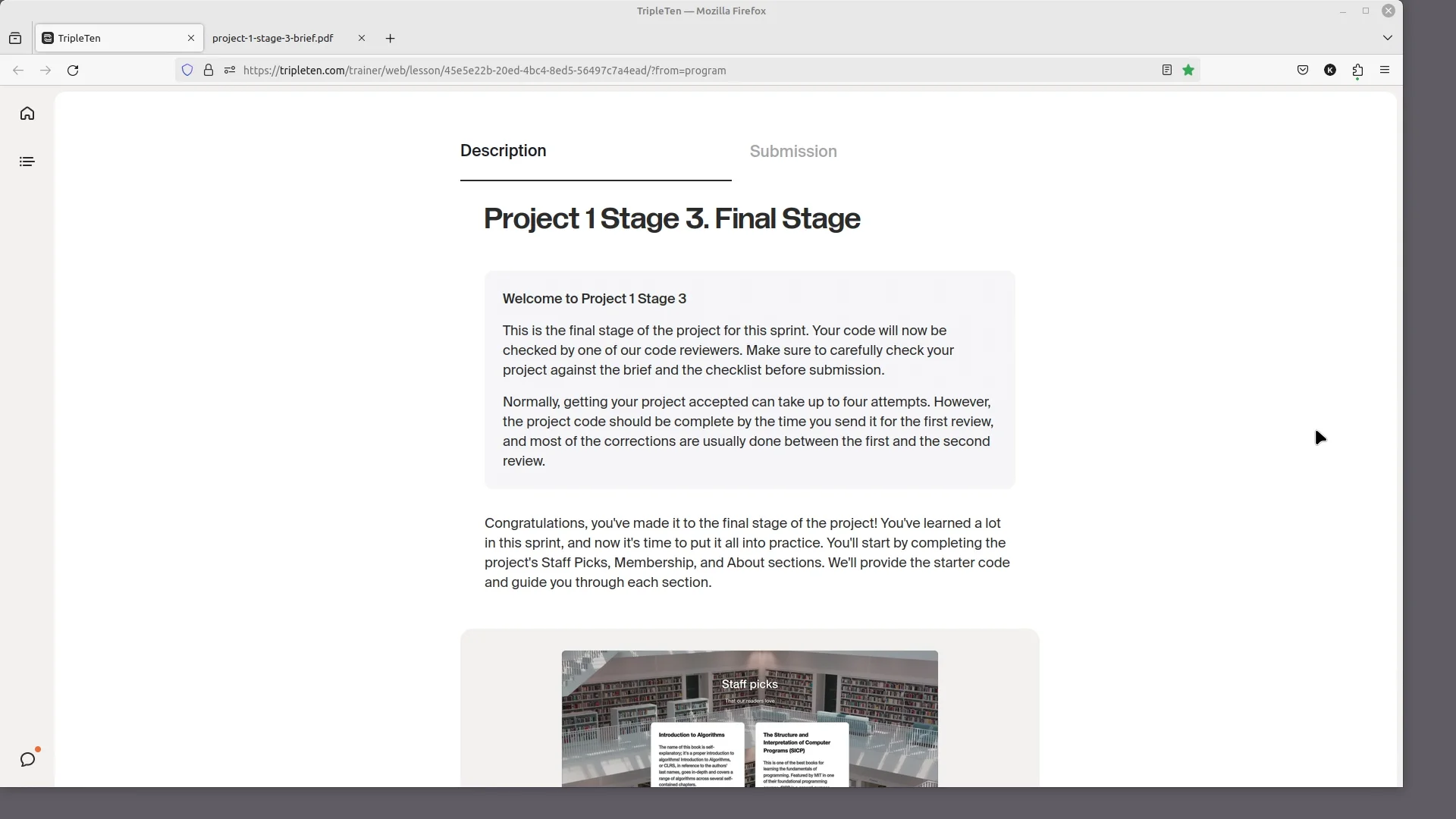
Task: Toggle reader view for this page
Action: (x=1166, y=70)
